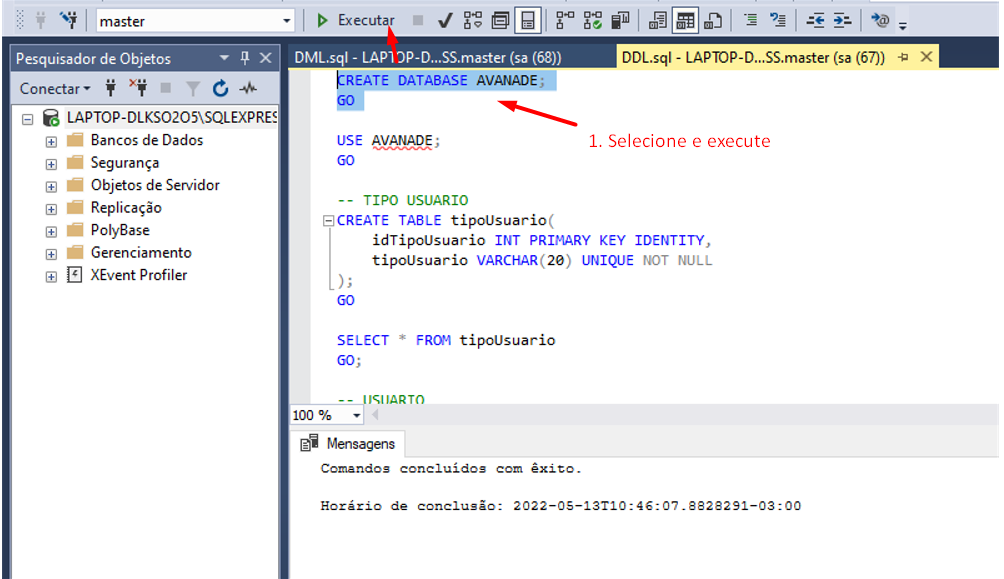Expand the PolyBase folder
This screenshot has width=1004, height=579.
(51, 231)
